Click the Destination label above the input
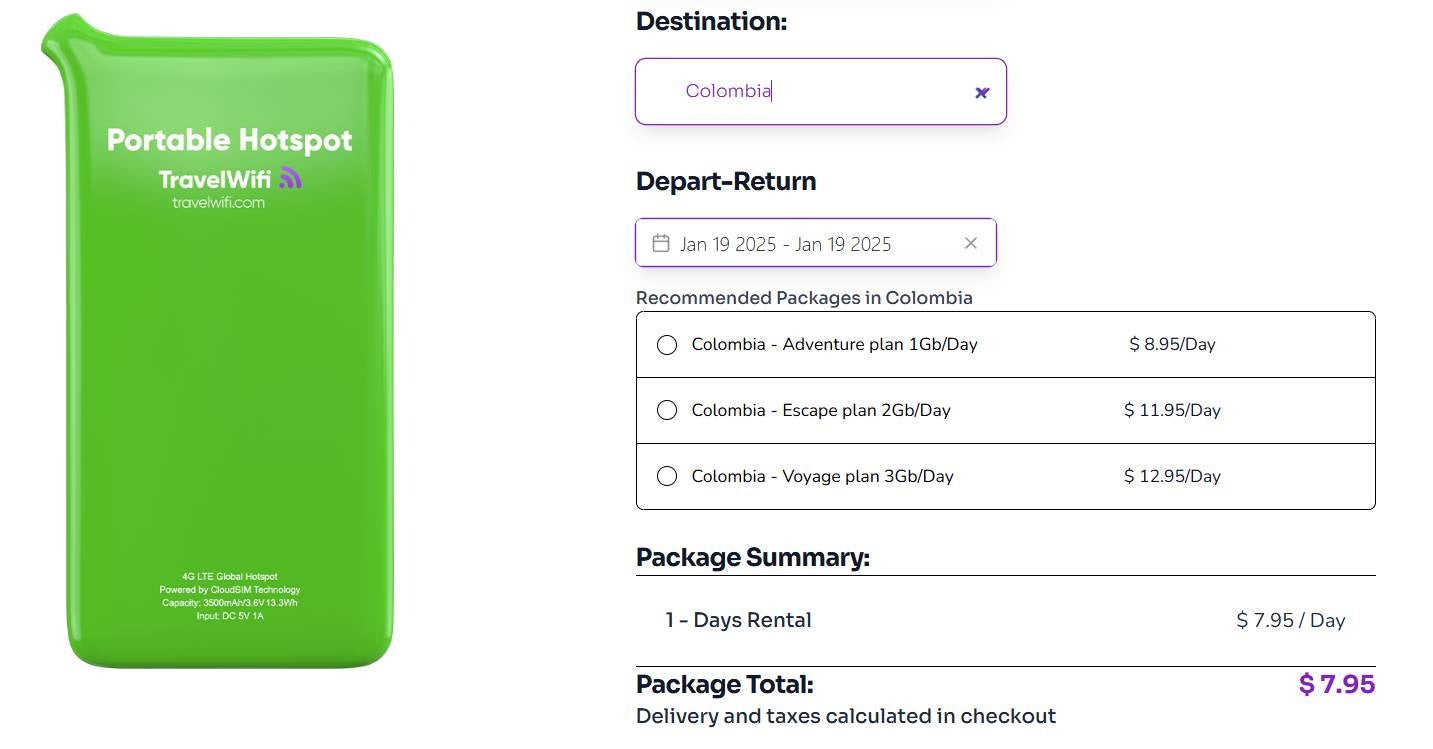1433x749 pixels. click(711, 20)
